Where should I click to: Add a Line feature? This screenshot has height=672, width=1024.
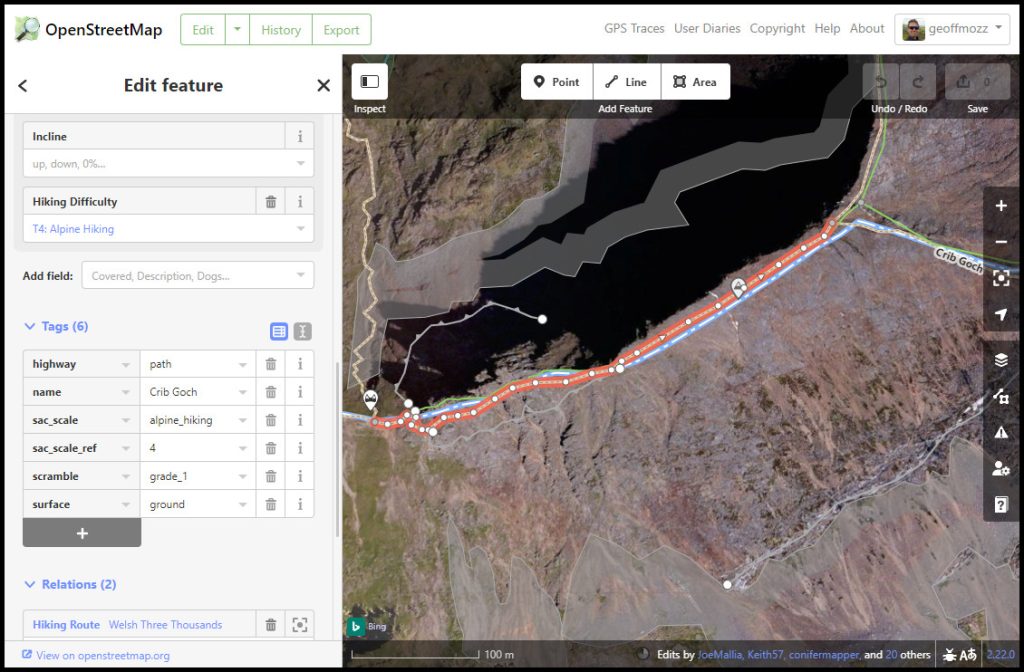(626, 82)
